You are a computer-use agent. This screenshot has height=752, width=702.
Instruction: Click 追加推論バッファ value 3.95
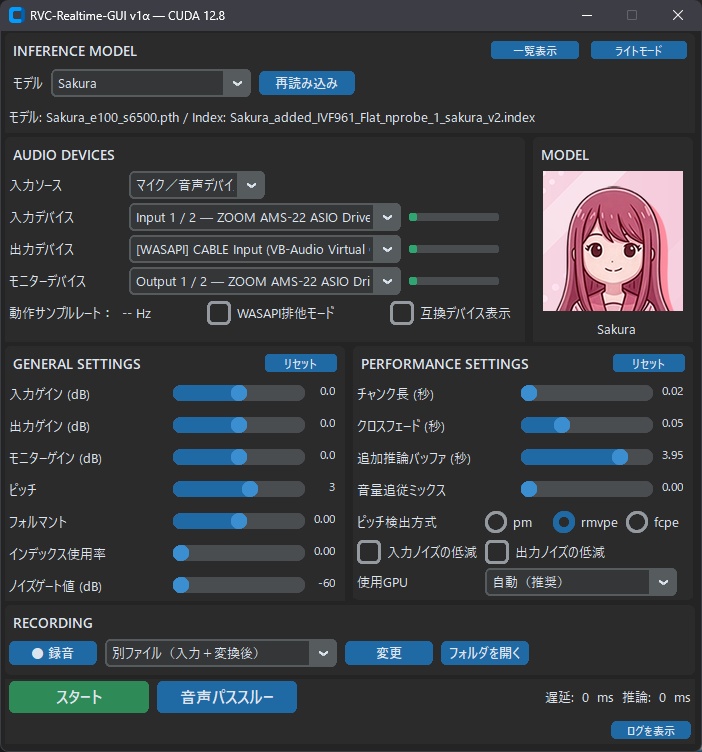coord(672,455)
